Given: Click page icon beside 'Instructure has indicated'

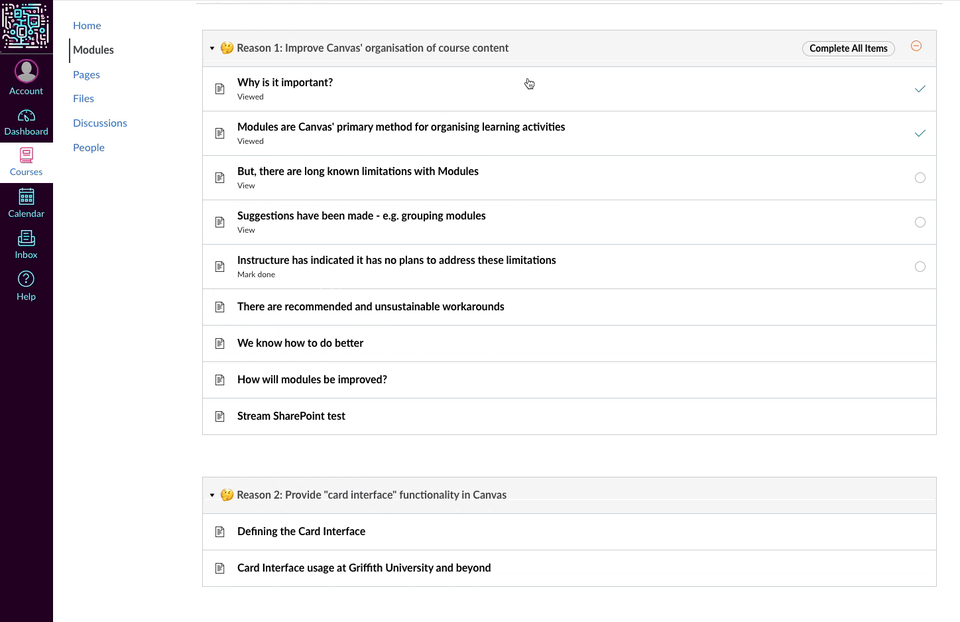Looking at the screenshot, I should pos(220,266).
